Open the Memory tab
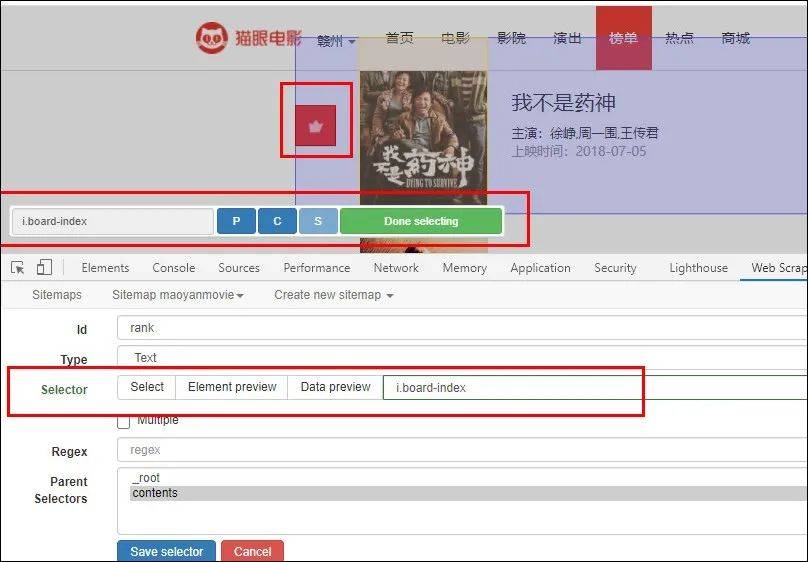Image resolution: width=808 pixels, height=562 pixels. [464, 268]
